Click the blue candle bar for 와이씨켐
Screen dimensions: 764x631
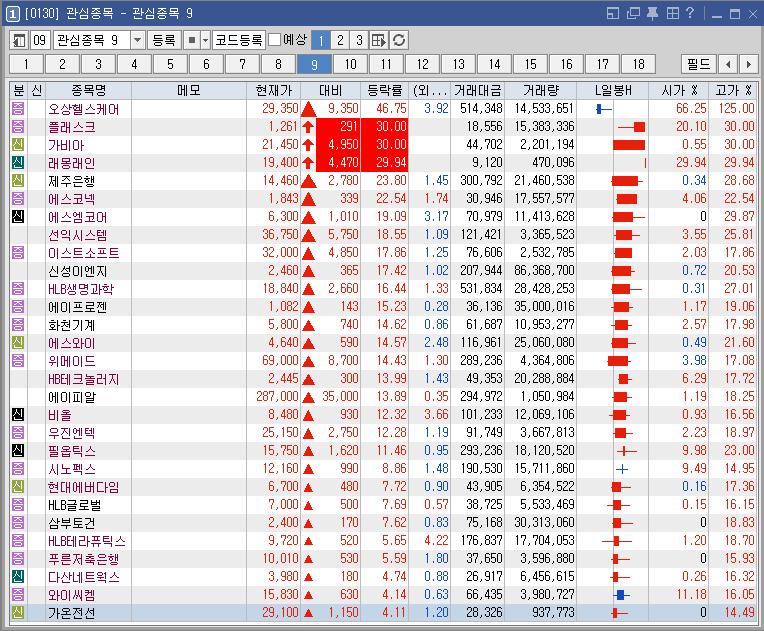click(x=620, y=595)
